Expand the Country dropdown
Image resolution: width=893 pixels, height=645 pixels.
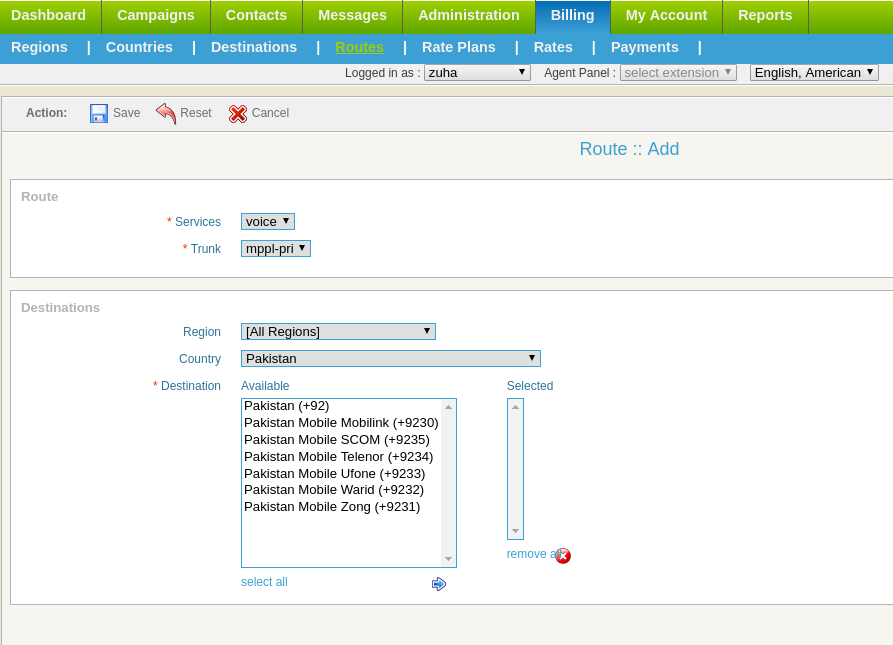(391, 359)
